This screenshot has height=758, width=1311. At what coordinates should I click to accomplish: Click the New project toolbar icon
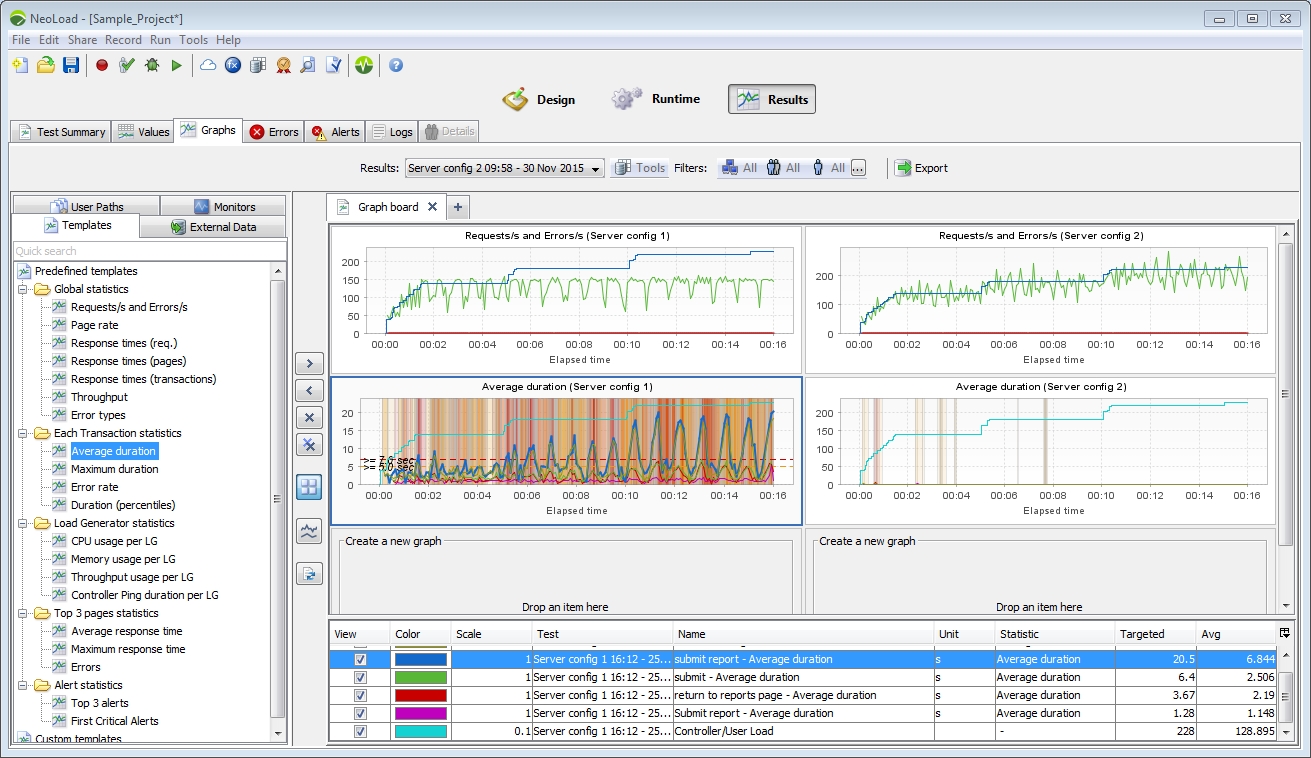(20, 65)
